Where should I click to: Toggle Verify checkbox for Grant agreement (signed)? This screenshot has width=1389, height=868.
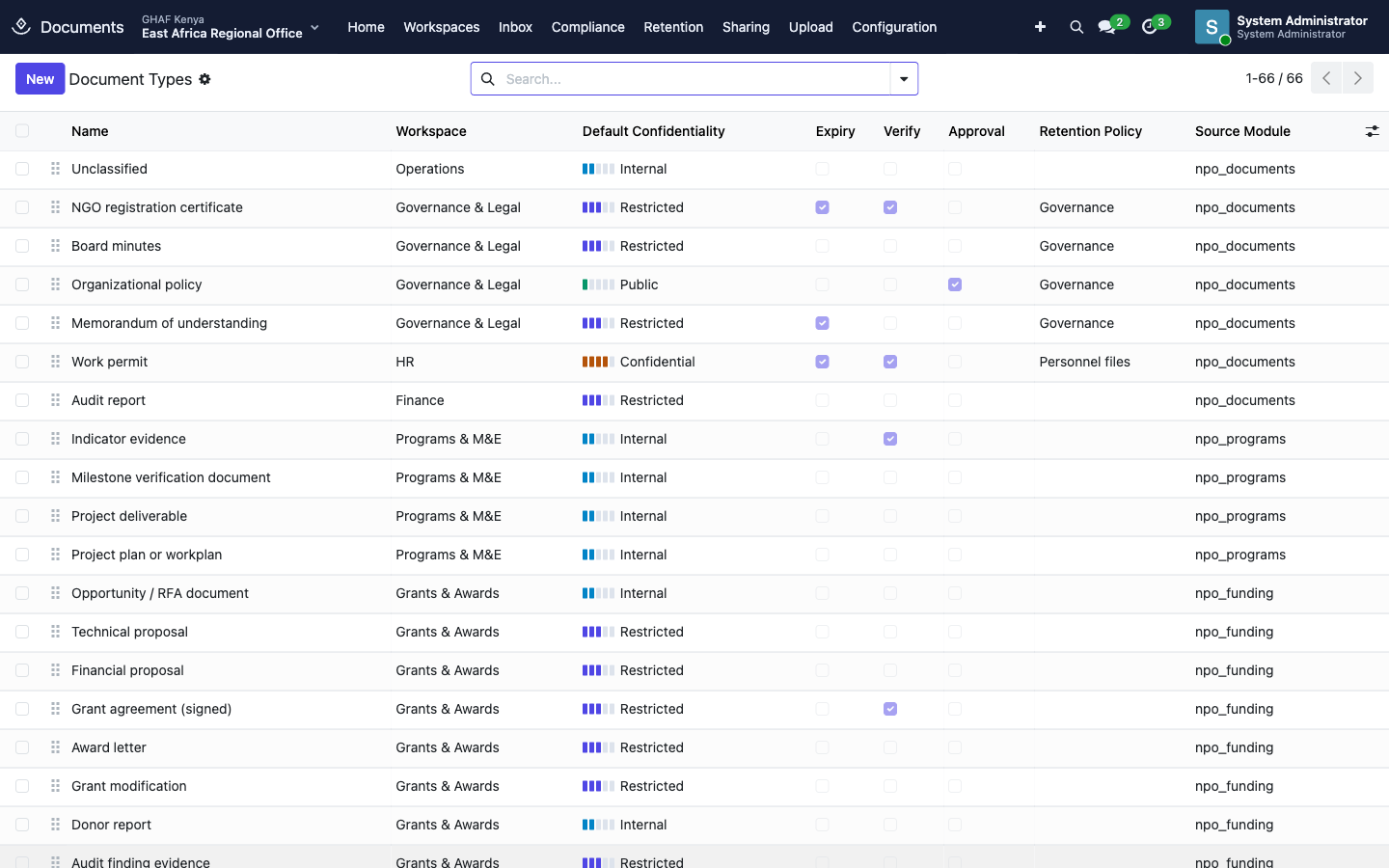point(890,709)
